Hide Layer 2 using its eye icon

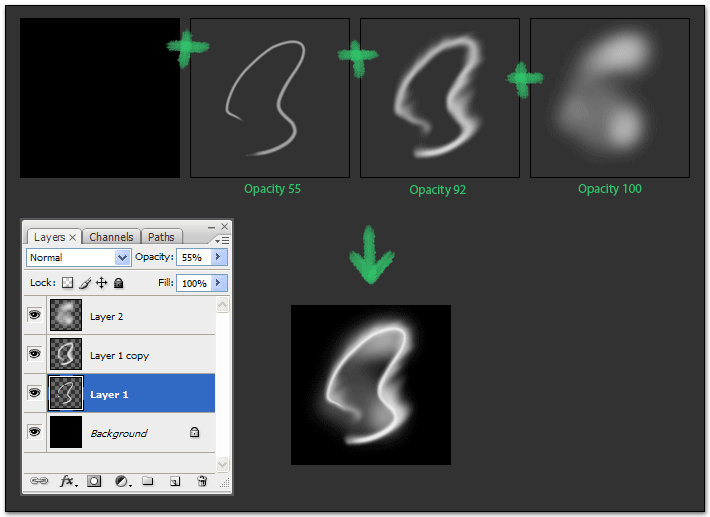pyautogui.click(x=34, y=316)
